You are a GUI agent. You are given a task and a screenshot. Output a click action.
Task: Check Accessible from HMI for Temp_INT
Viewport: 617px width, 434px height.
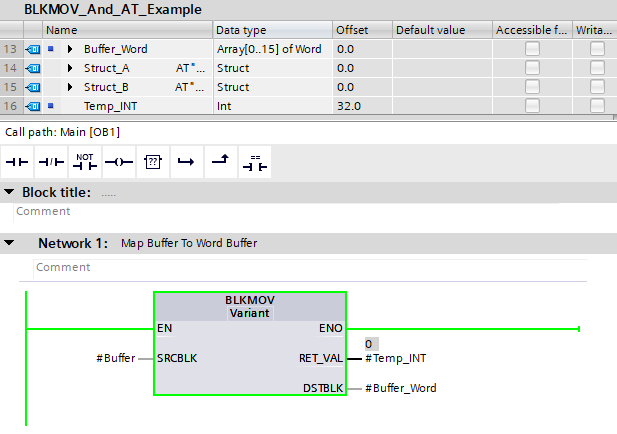(x=533, y=105)
